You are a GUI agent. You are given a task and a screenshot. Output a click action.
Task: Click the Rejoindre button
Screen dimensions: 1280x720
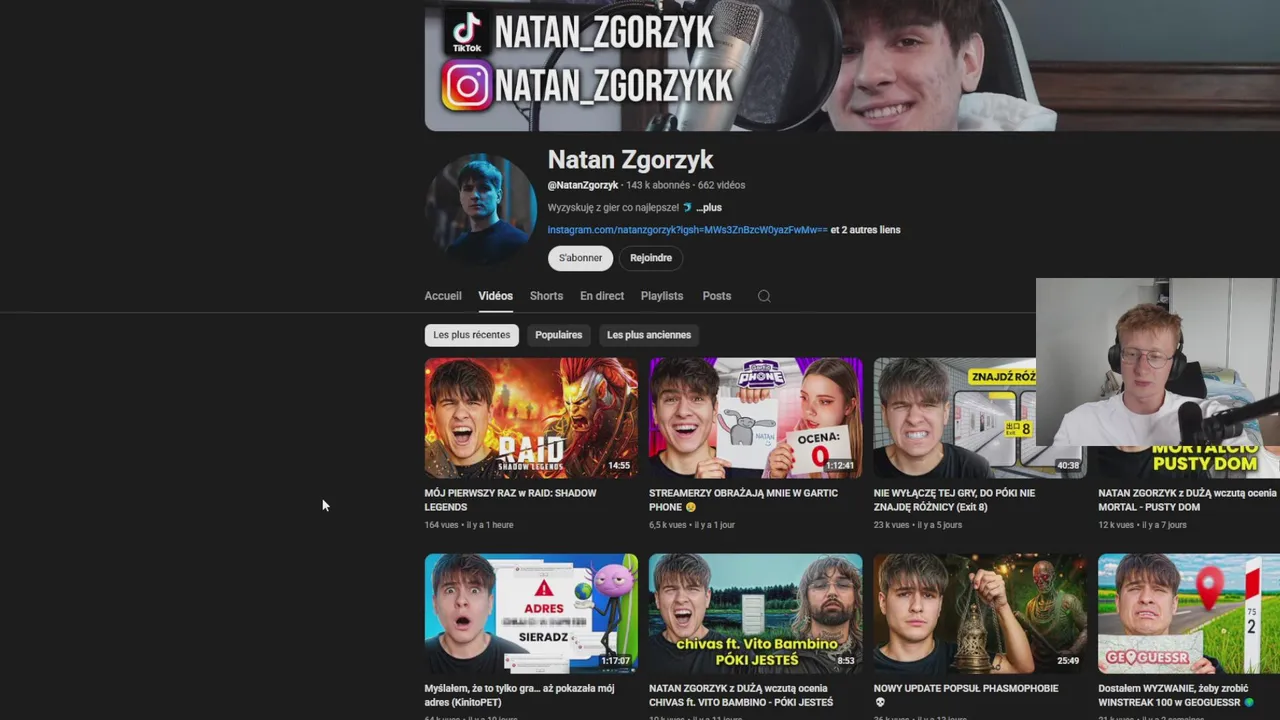651,258
